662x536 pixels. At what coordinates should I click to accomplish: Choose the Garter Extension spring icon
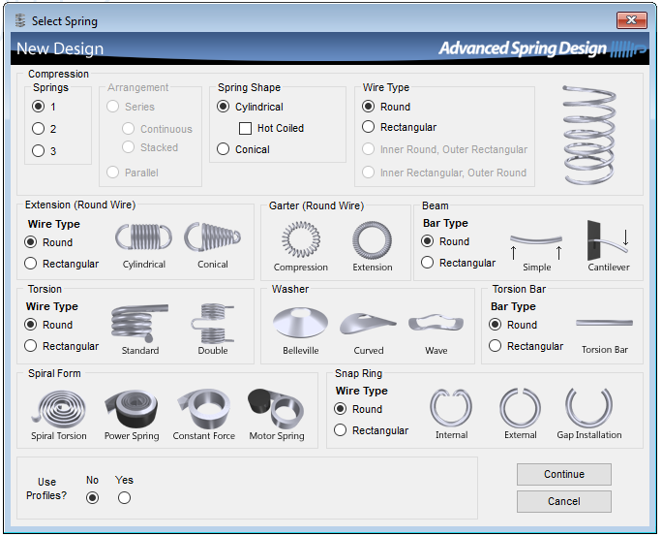coord(372,240)
